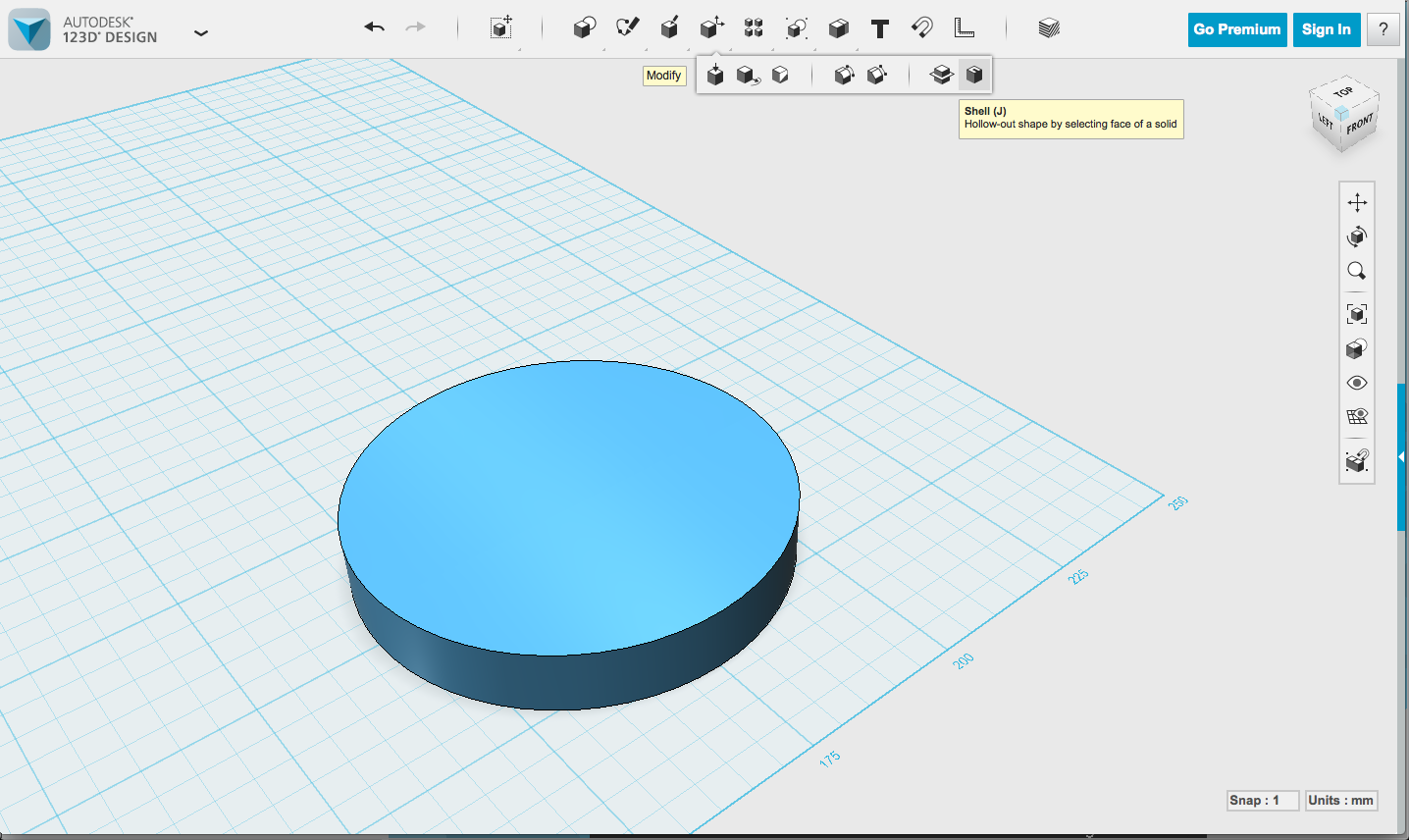Open the Pattern tools menu
The height and width of the screenshot is (840, 1409).
pos(754,27)
